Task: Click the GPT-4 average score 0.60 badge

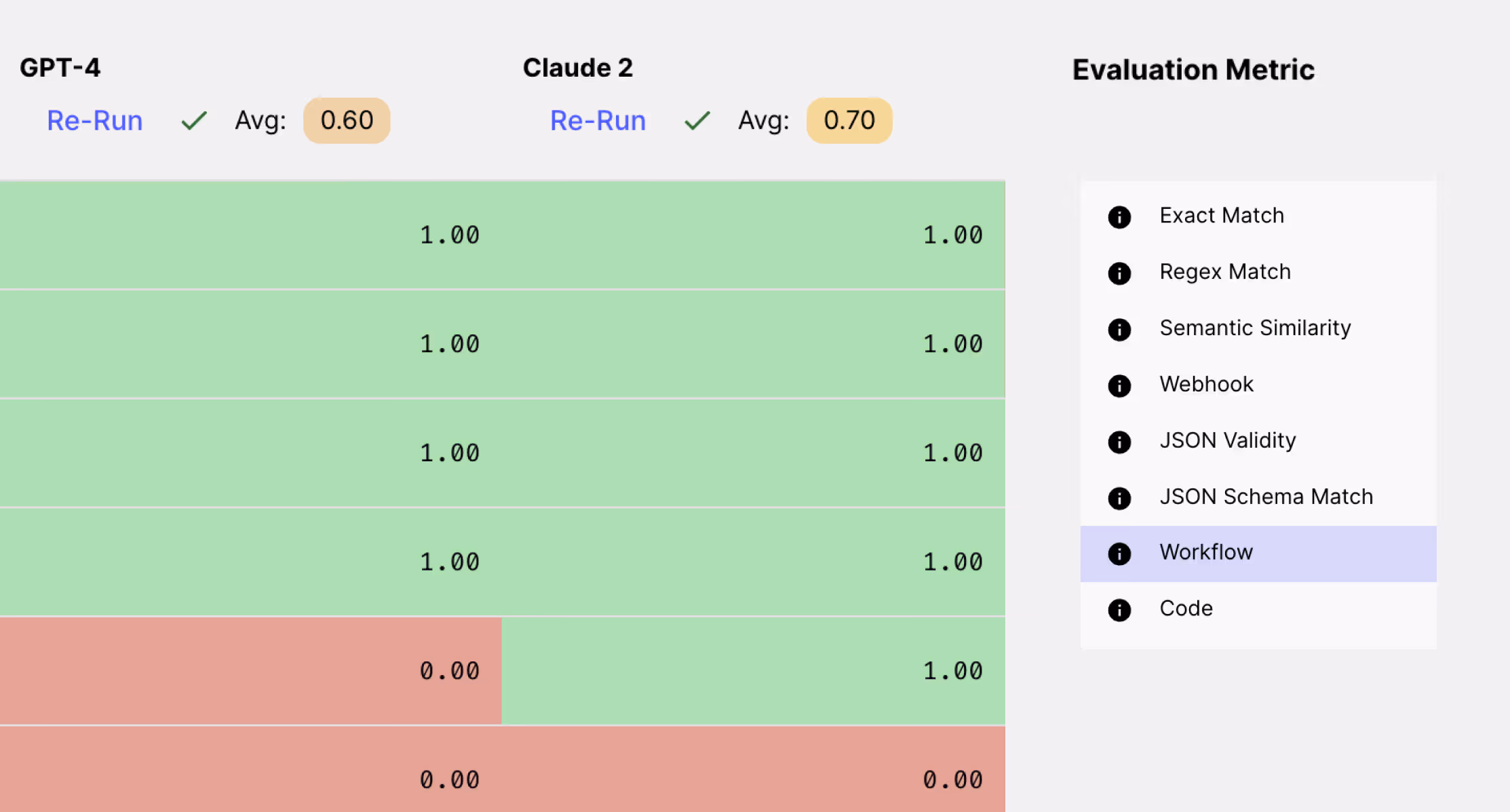Action: coord(347,121)
